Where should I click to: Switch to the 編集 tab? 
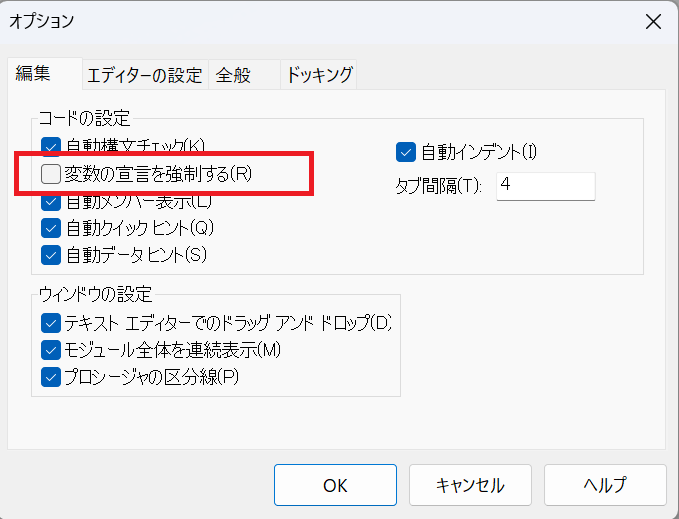point(33,74)
